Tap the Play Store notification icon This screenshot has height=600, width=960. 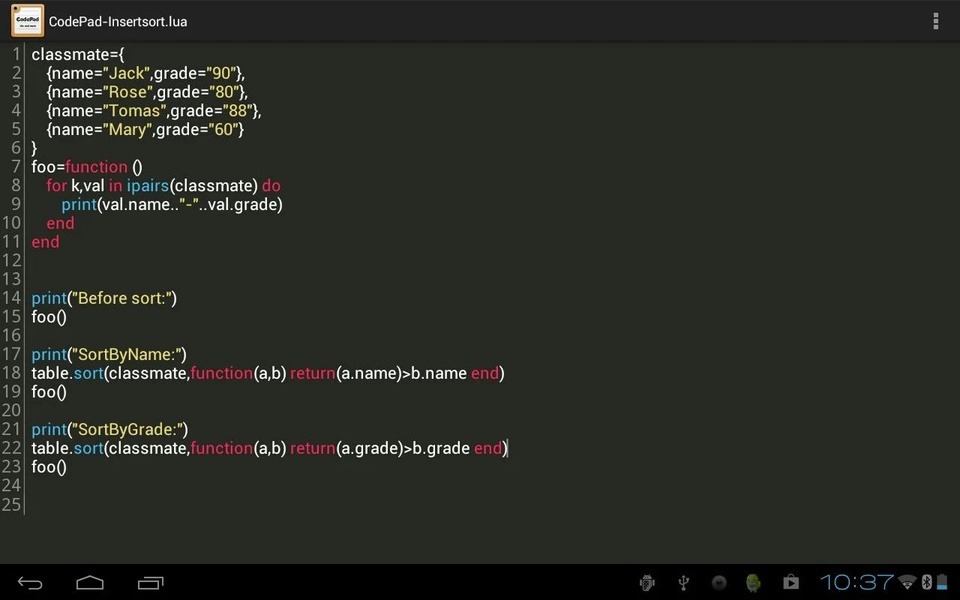(x=791, y=582)
